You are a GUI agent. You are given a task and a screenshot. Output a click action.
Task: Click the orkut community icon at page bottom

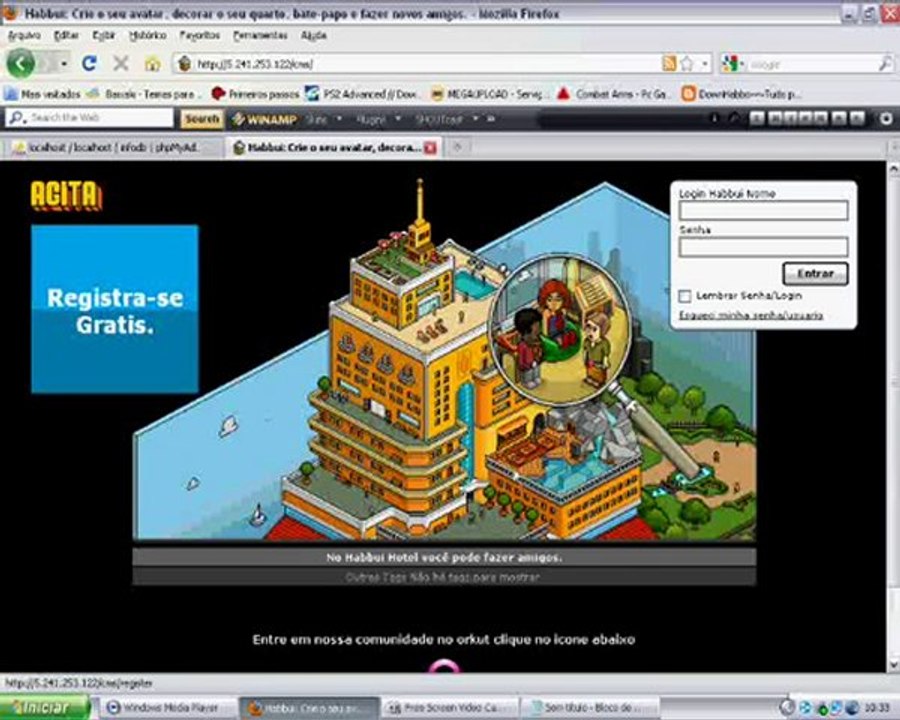(x=444, y=666)
